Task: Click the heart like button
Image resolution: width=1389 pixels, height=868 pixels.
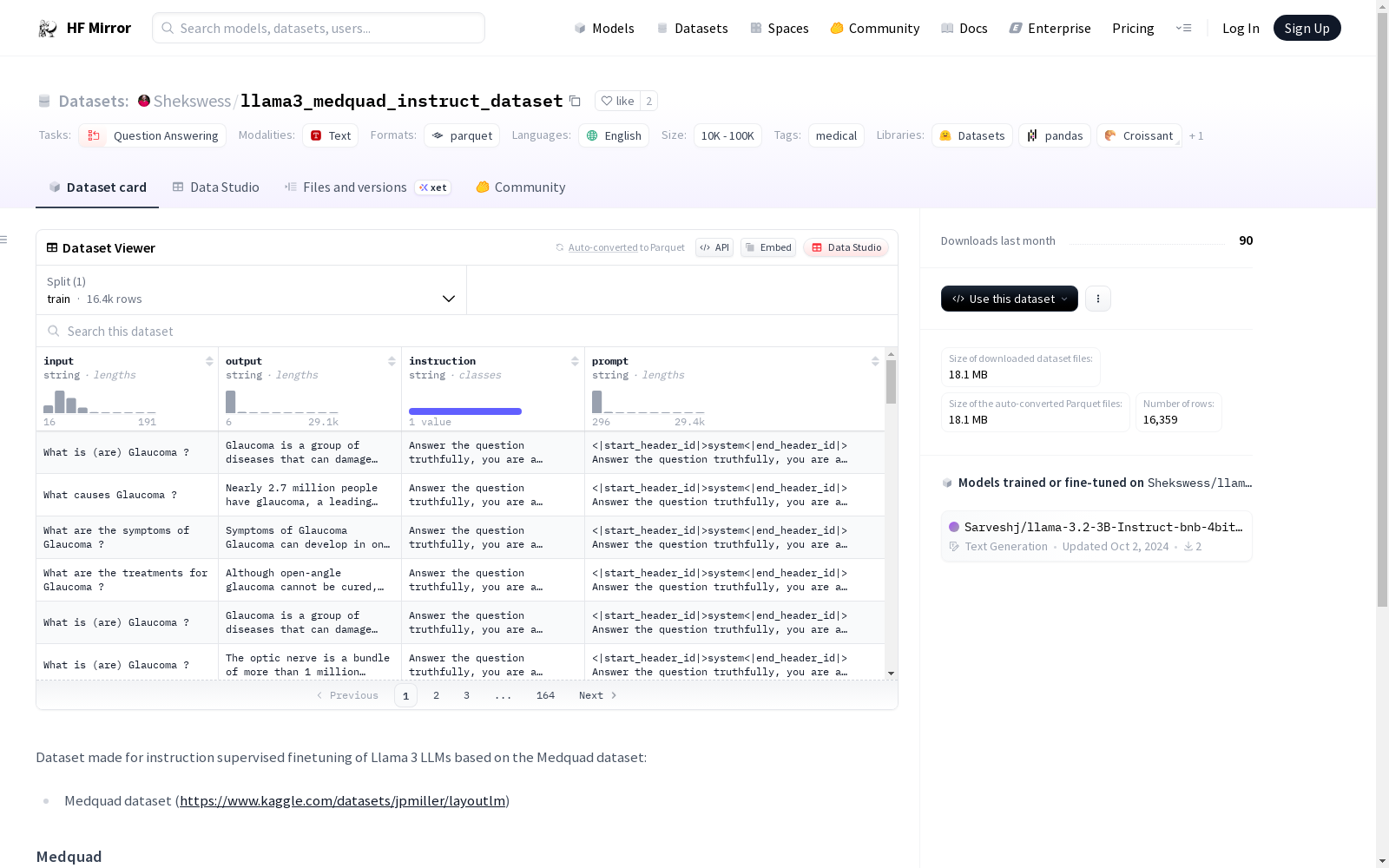Action: [617, 101]
